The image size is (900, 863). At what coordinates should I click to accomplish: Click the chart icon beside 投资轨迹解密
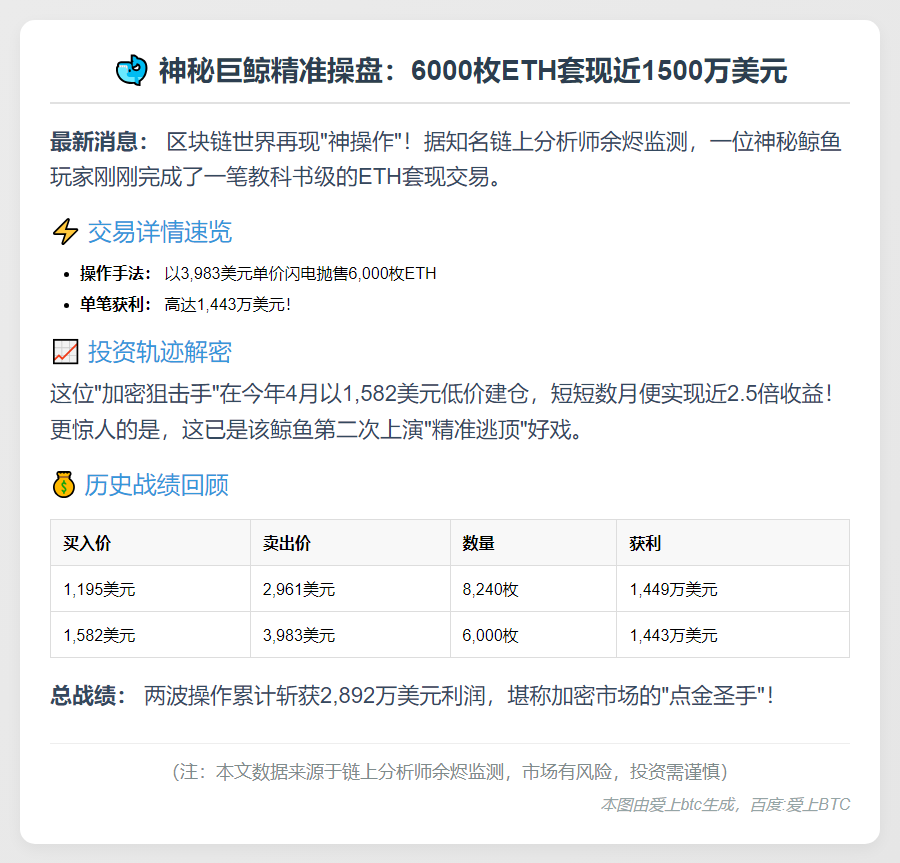point(65,352)
